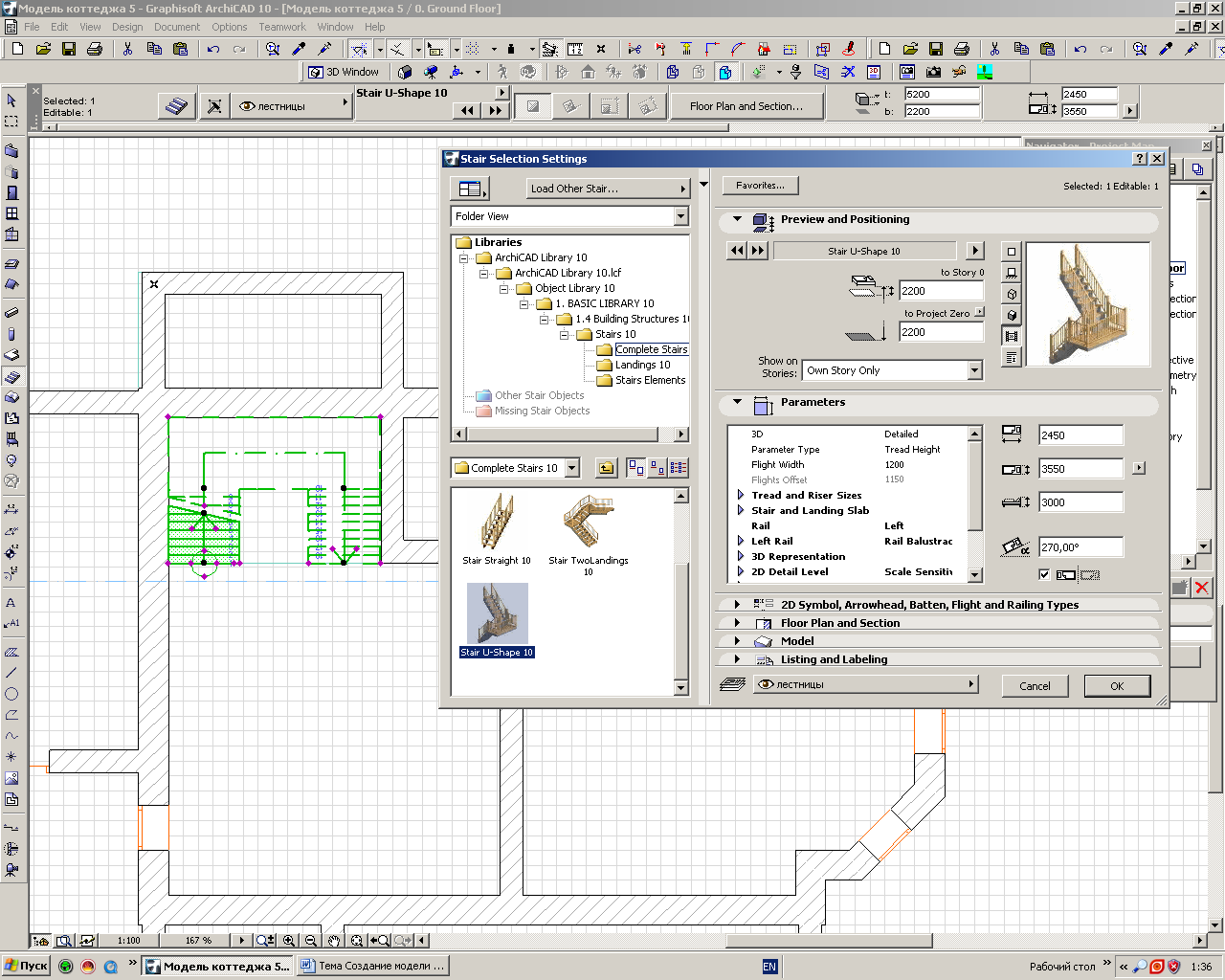Click the Cut (scissors) icon in the toolbar
Viewport: 1225px width, 980px height.
tap(127, 49)
